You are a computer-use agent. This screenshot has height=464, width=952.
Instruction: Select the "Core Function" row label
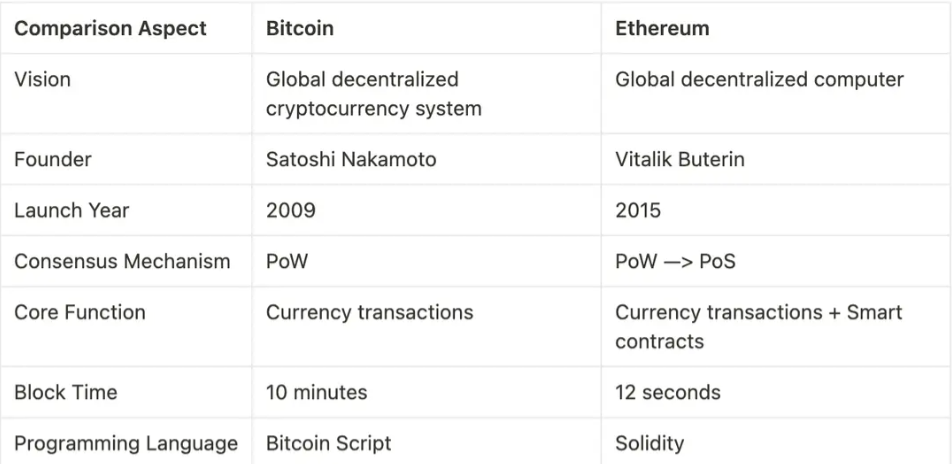tap(80, 312)
